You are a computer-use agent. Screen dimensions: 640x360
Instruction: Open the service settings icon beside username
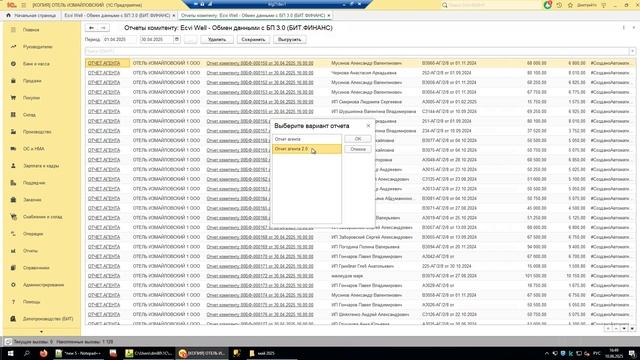coord(604,5)
